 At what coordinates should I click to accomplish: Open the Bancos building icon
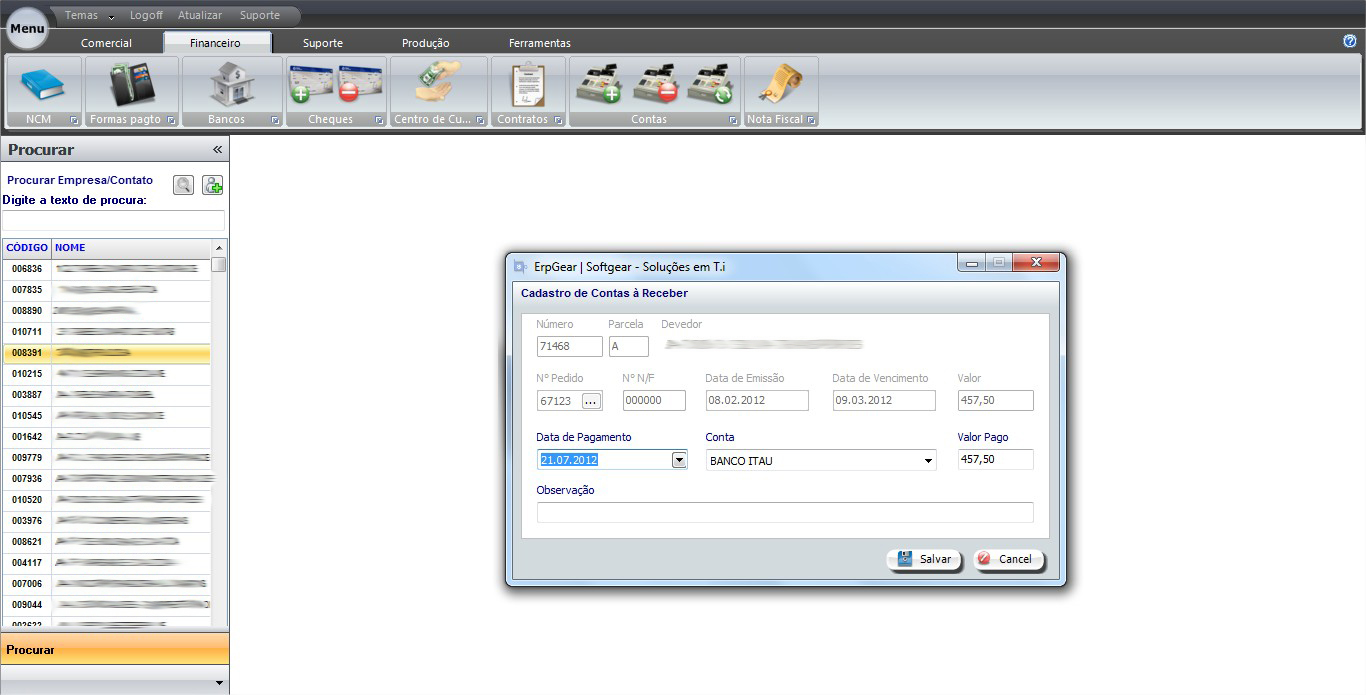pos(232,84)
